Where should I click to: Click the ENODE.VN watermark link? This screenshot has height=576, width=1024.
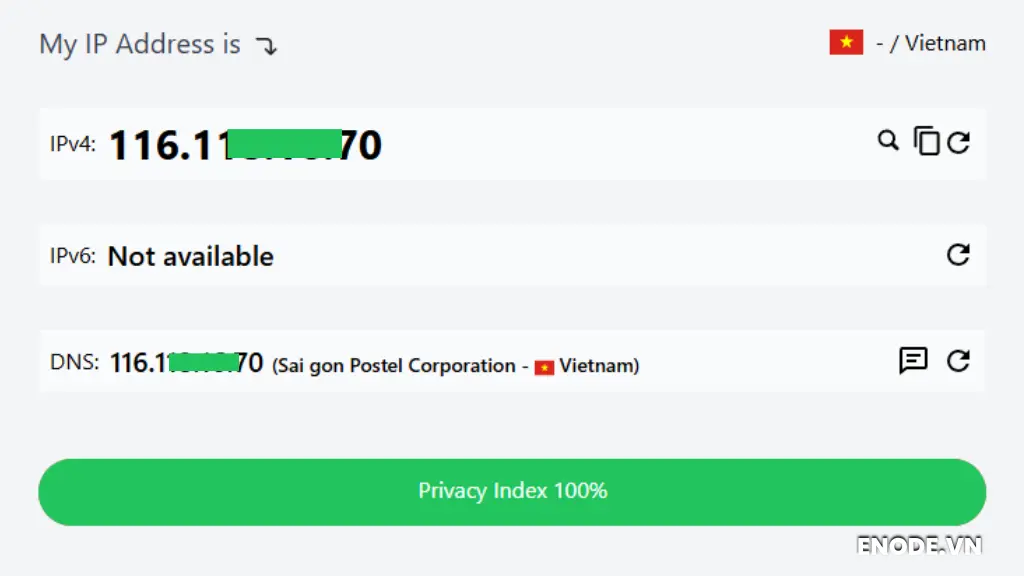920,546
